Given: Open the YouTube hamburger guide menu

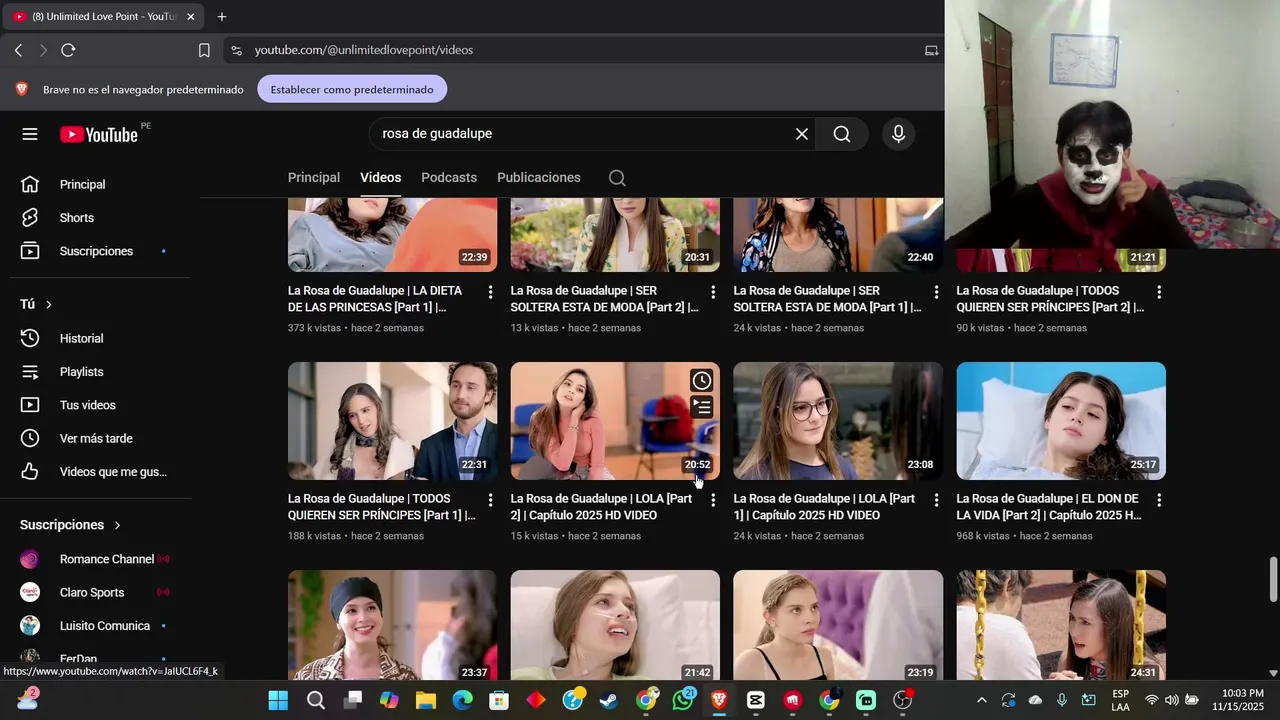Looking at the screenshot, I should coord(30,134).
